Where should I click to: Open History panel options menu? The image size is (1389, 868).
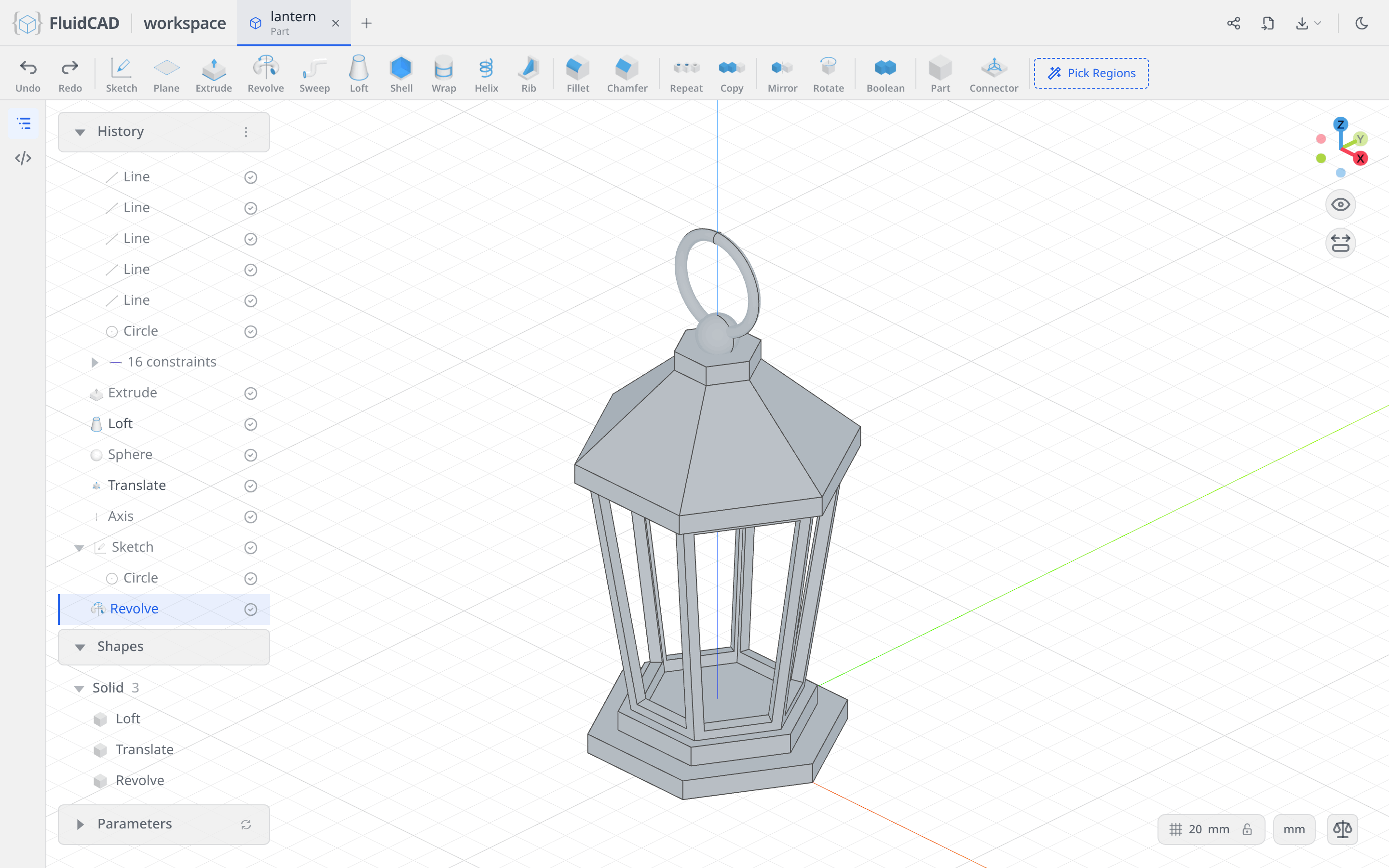[245, 132]
